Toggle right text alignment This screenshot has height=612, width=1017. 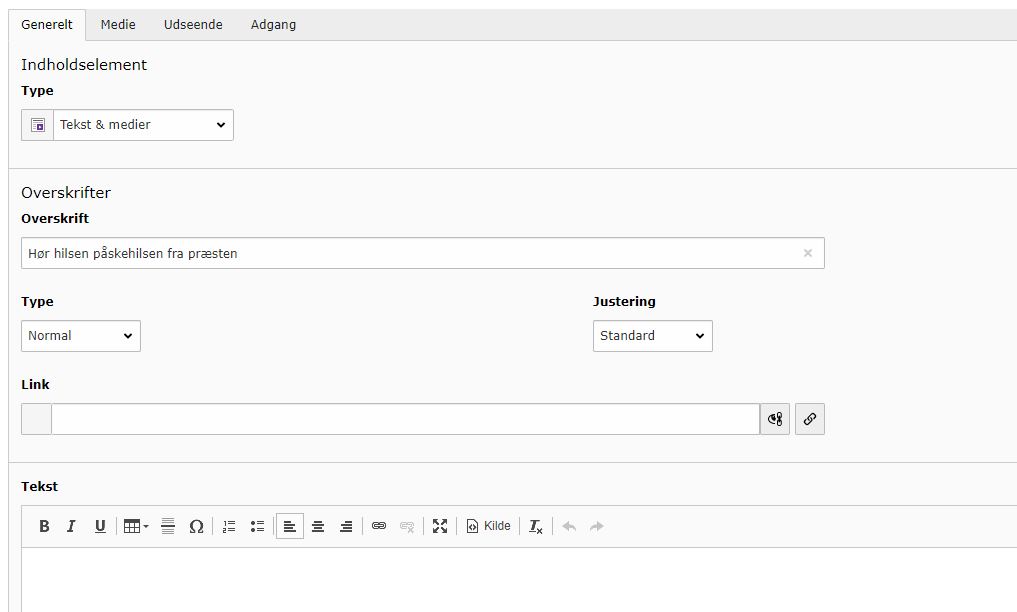point(346,526)
